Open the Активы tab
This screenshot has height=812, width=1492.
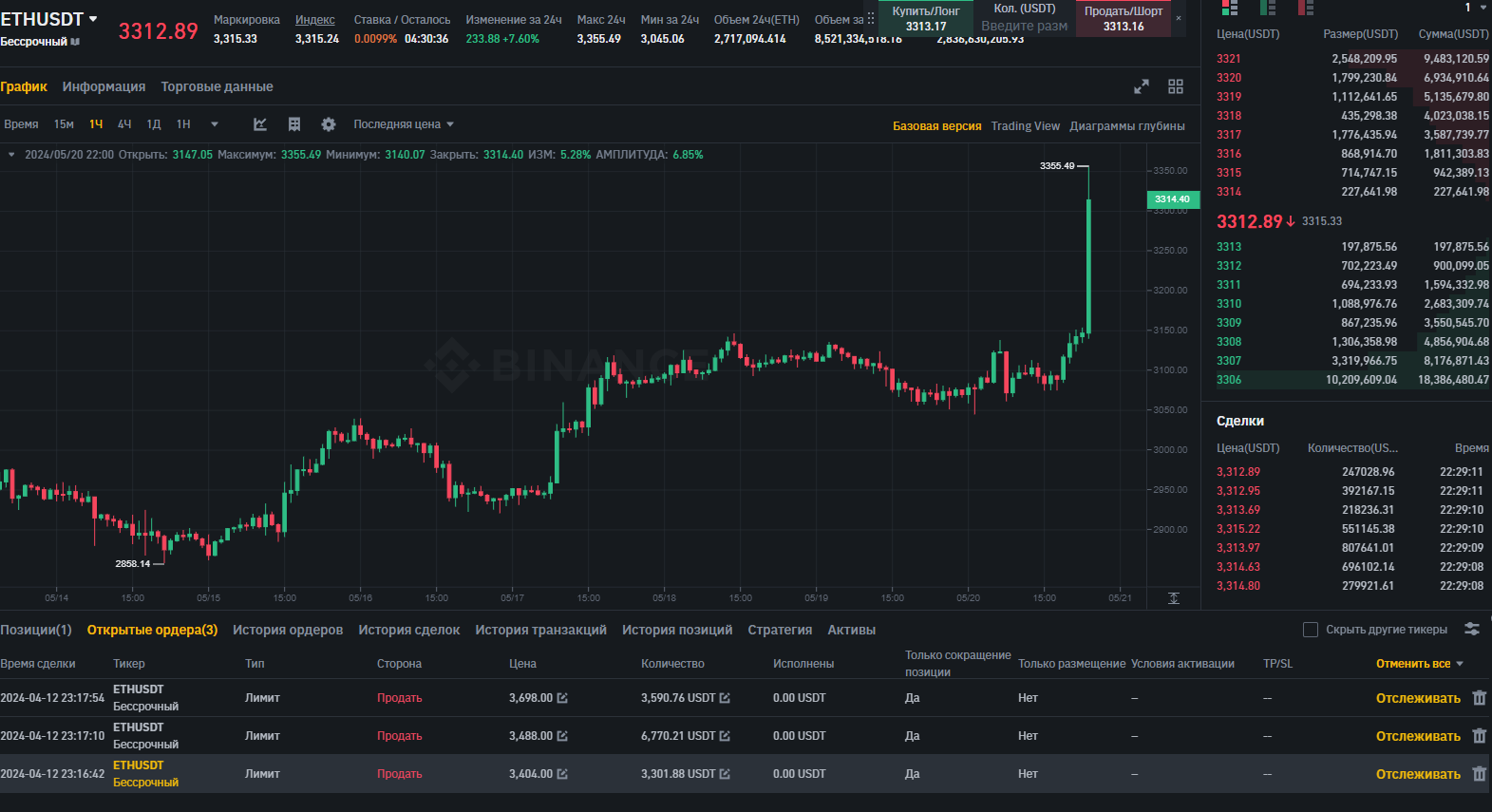click(851, 630)
